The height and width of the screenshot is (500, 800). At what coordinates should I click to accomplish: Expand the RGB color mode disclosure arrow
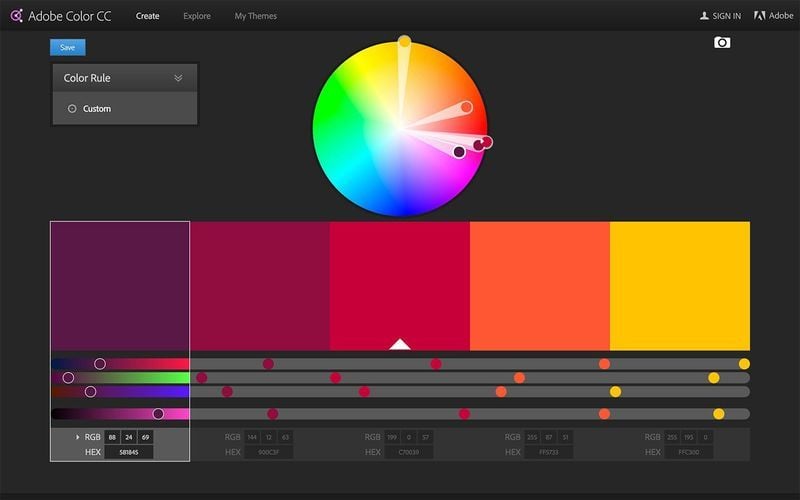(78, 437)
